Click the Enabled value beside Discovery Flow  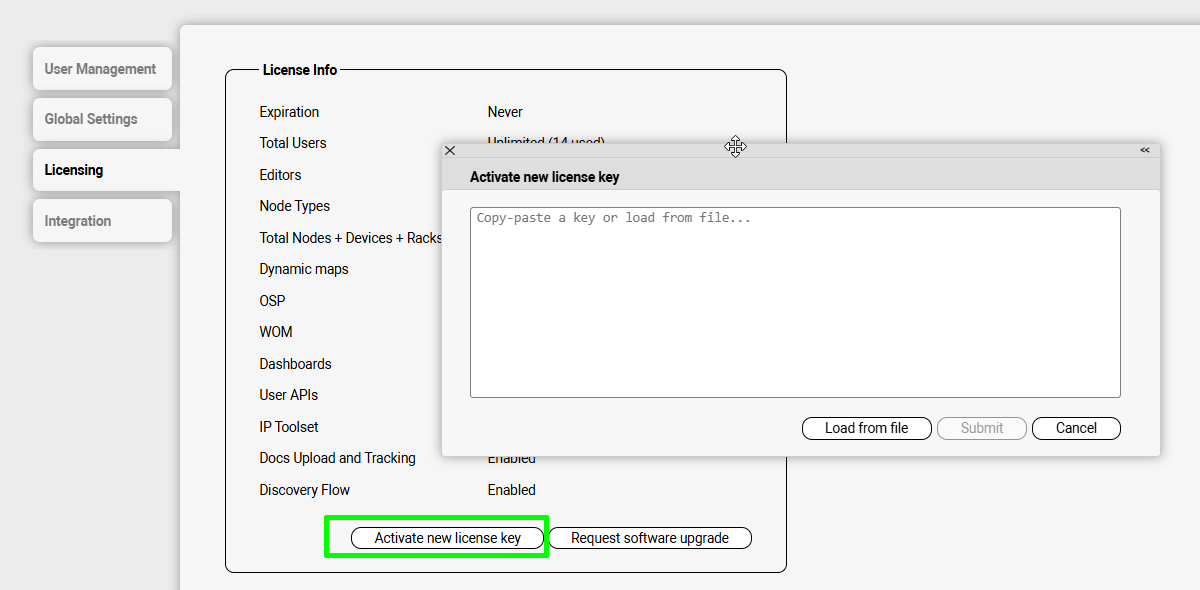(x=511, y=490)
